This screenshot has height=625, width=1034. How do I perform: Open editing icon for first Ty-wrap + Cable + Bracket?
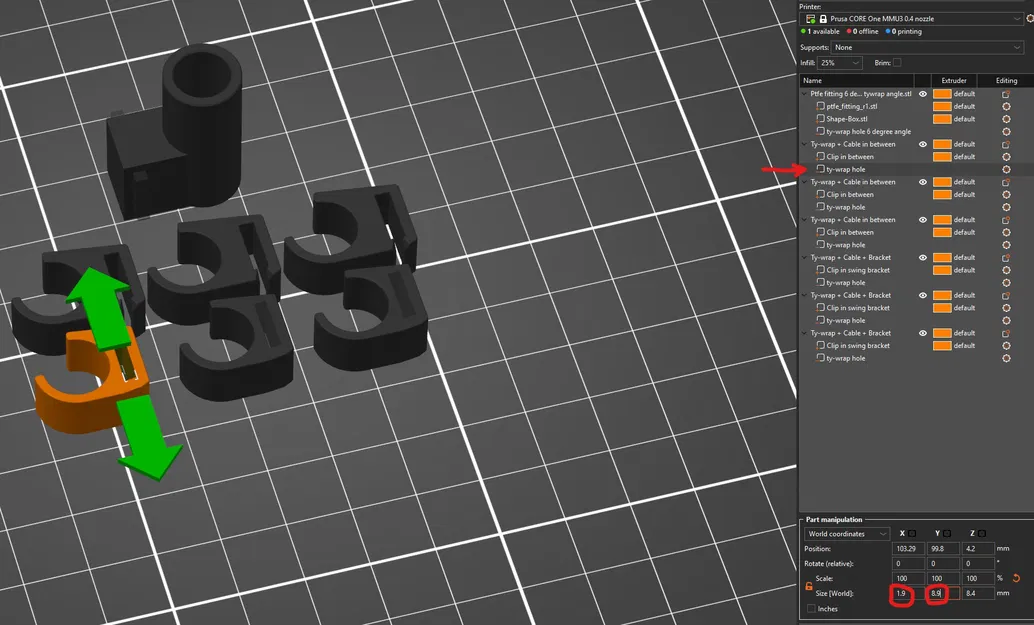[1006, 258]
